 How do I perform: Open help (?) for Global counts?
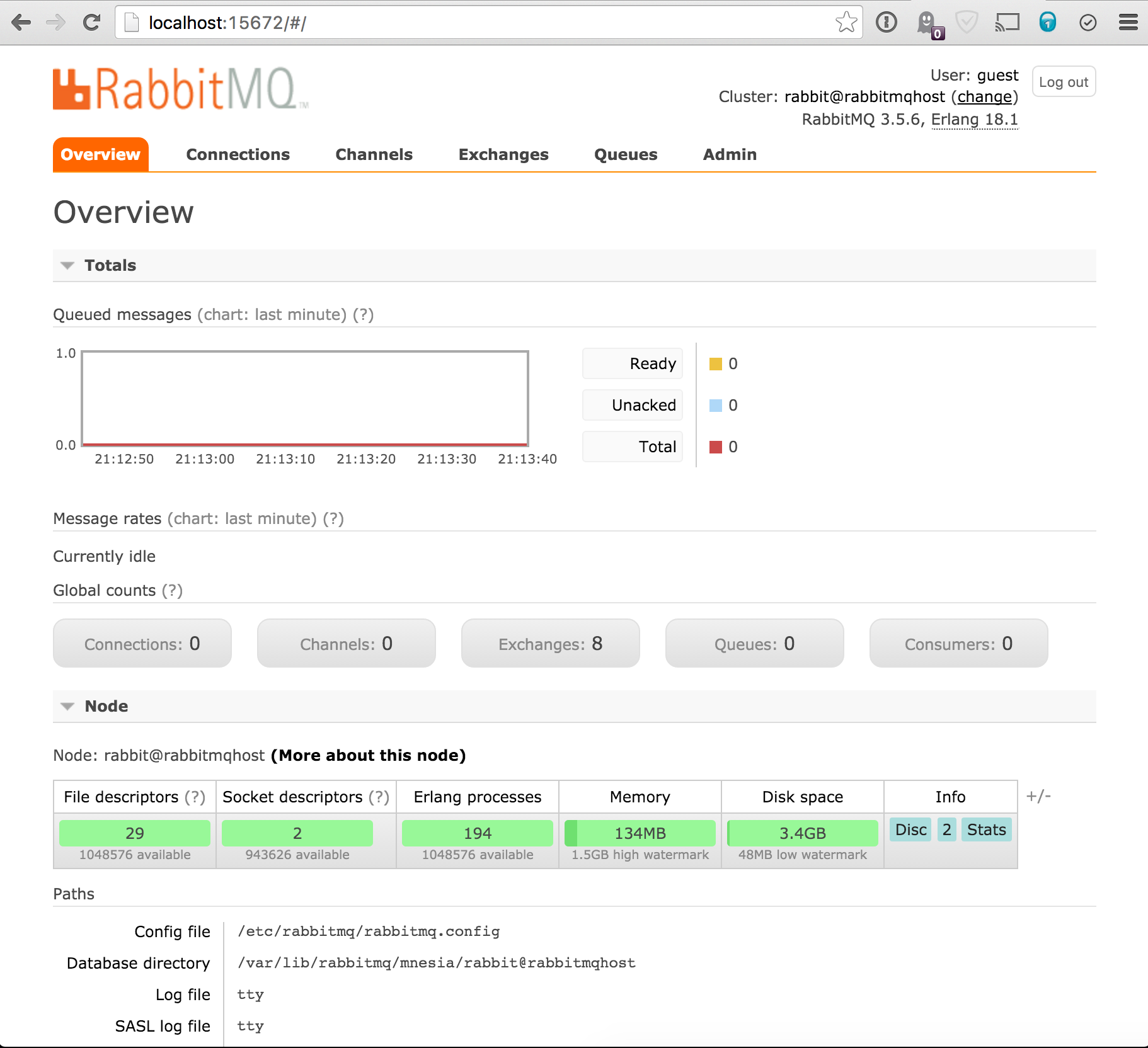172,590
